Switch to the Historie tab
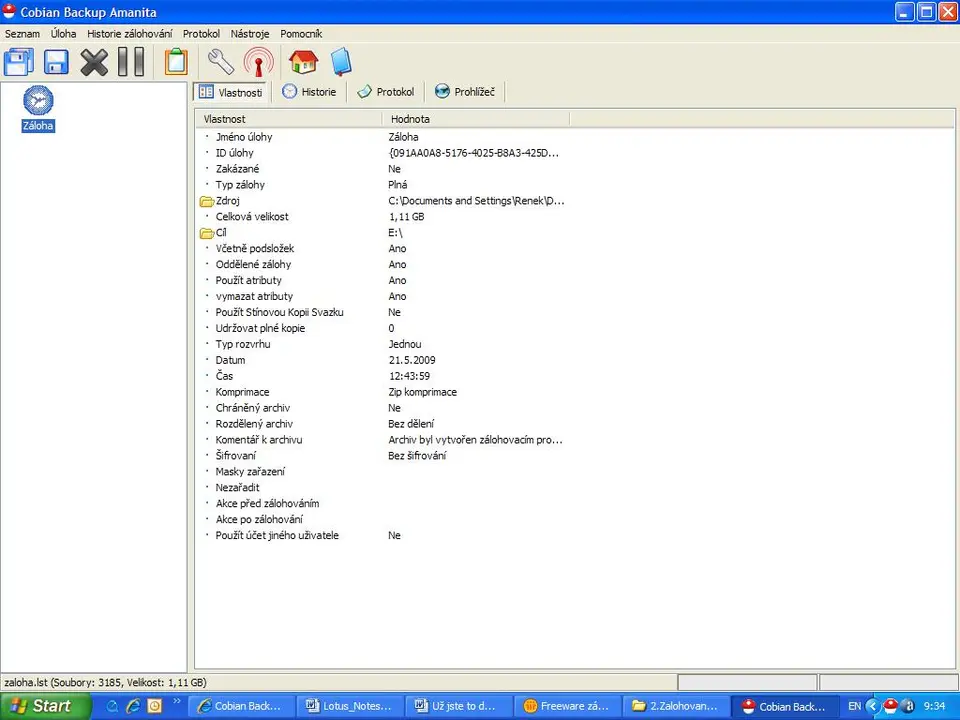This screenshot has width=960, height=720. (x=309, y=92)
